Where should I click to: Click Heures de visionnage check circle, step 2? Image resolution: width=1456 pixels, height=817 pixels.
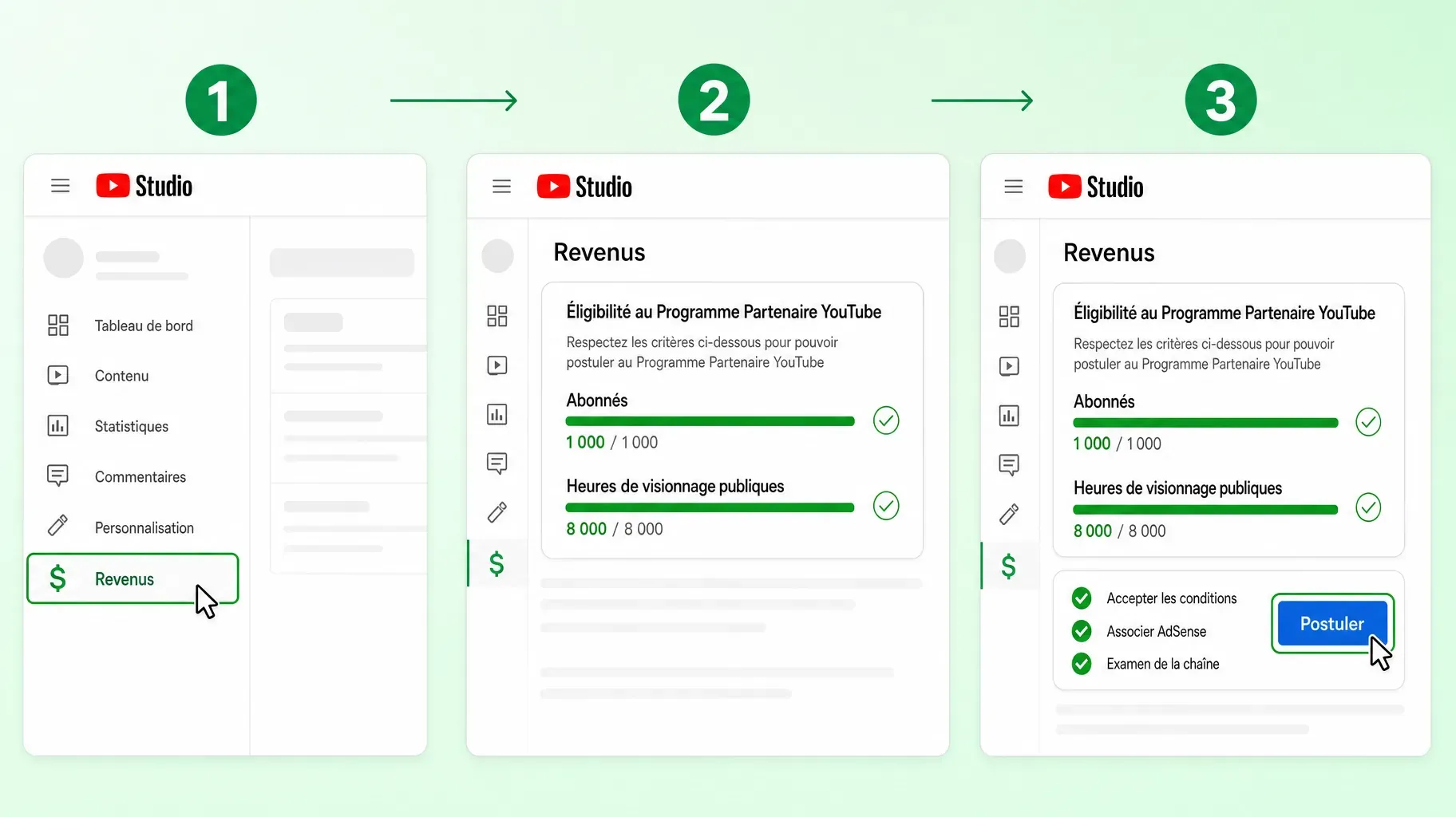click(886, 506)
